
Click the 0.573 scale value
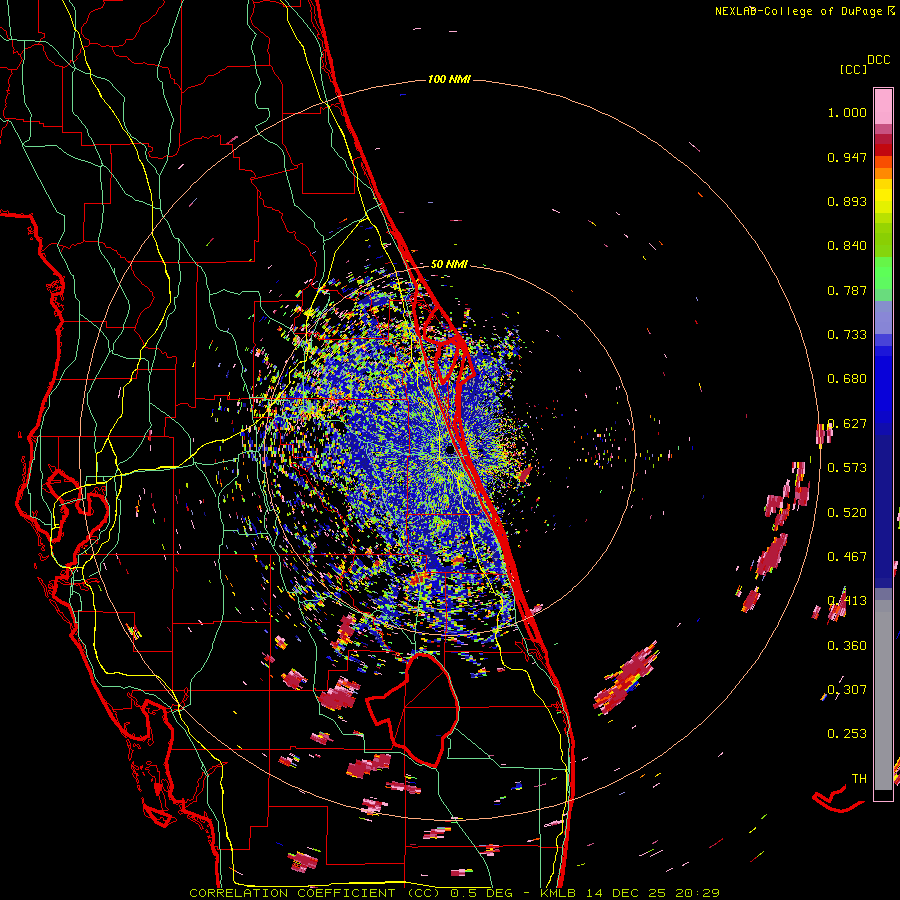coord(847,468)
